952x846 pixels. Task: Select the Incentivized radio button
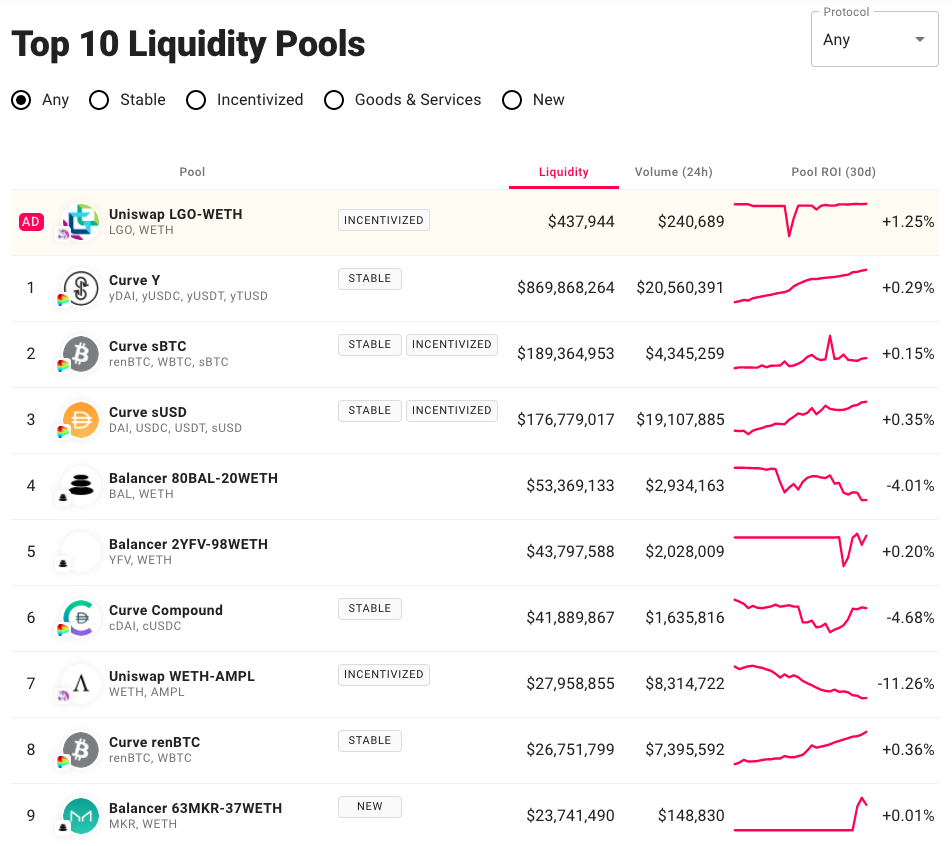[x=196, y=100]
